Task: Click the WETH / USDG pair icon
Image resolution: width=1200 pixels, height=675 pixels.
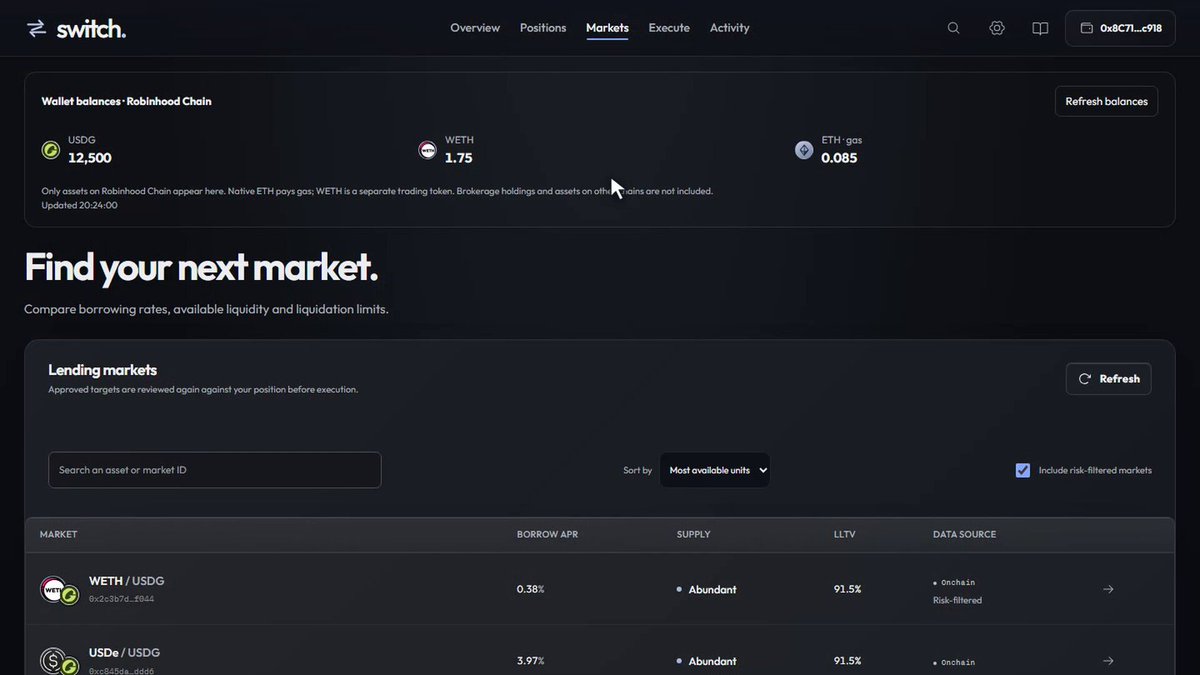Action: click(60, 590)
